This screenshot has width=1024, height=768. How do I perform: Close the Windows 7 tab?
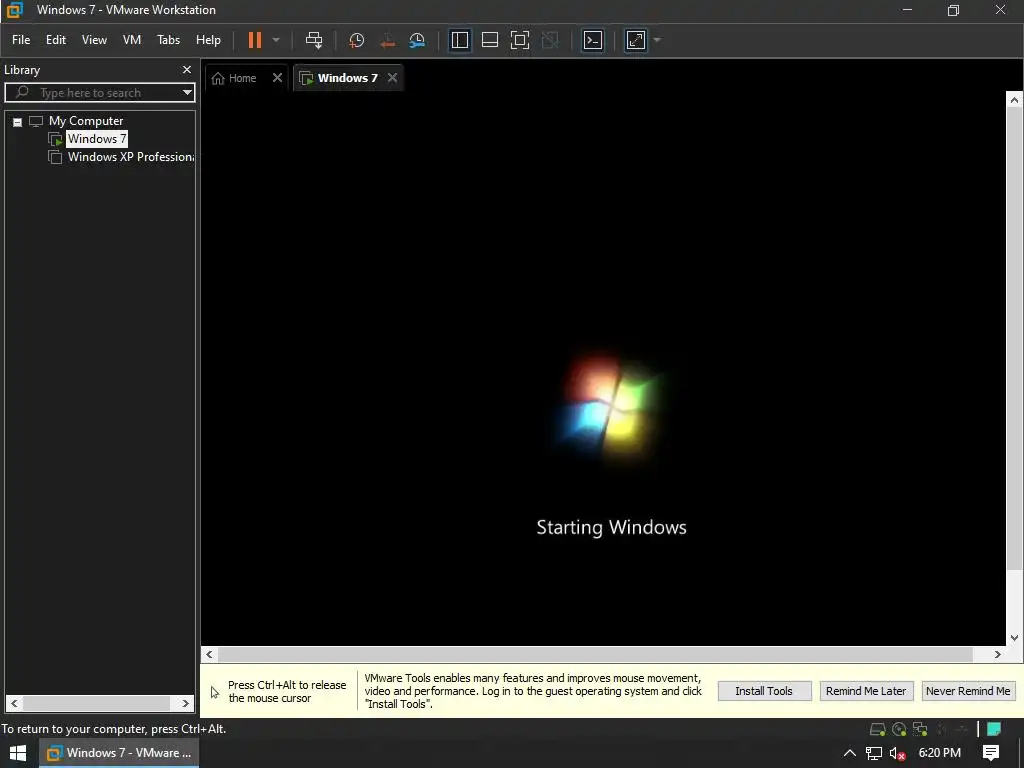(x=392, y=78)
